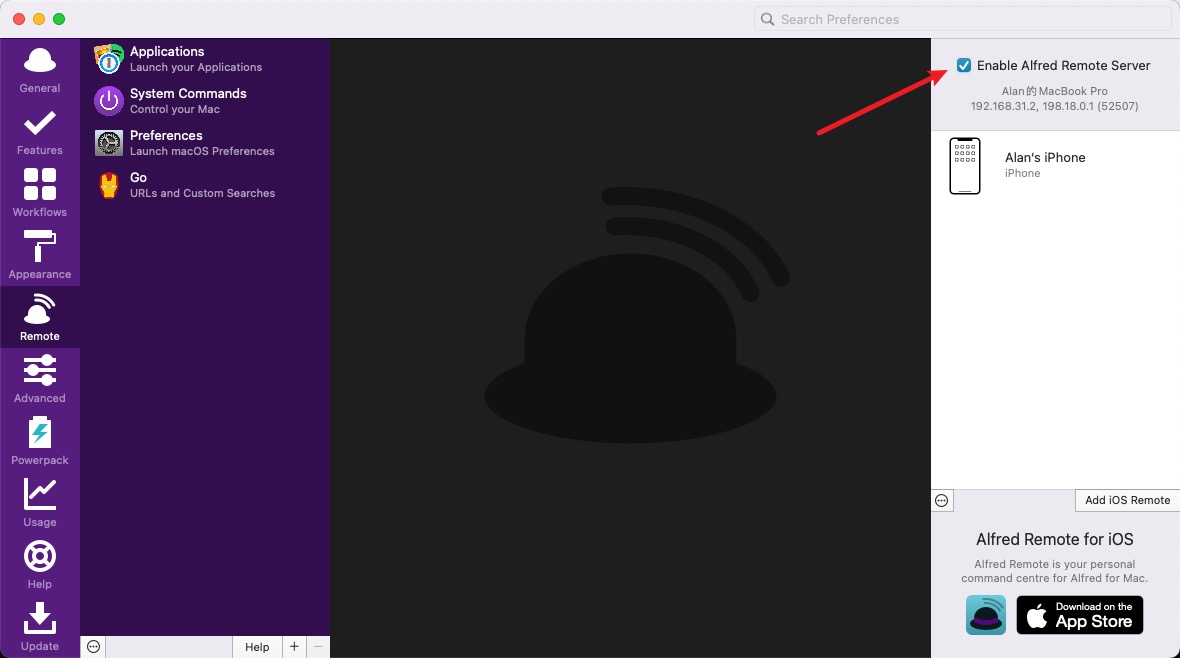Click the Iron Man Go page icon
1180x658 pixels.
(109, 185)
